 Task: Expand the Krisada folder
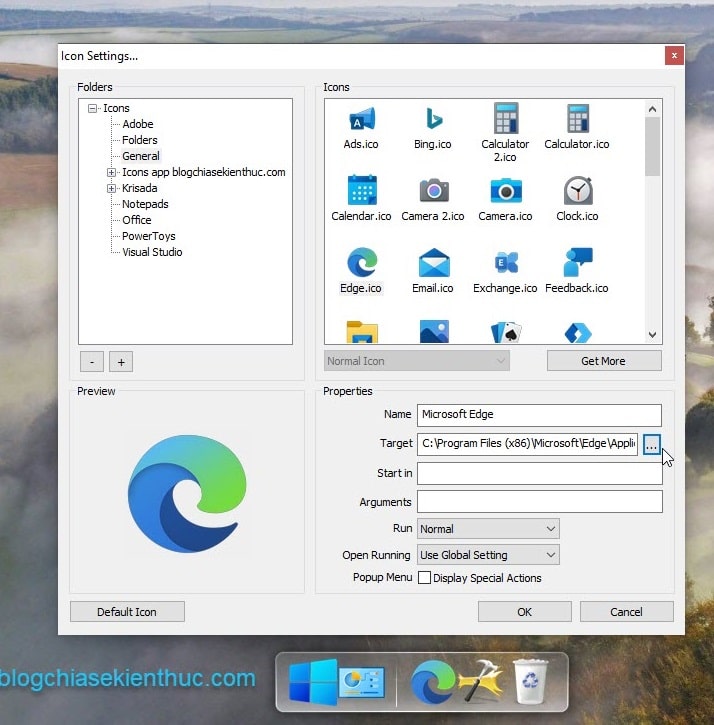pos(111,188)
